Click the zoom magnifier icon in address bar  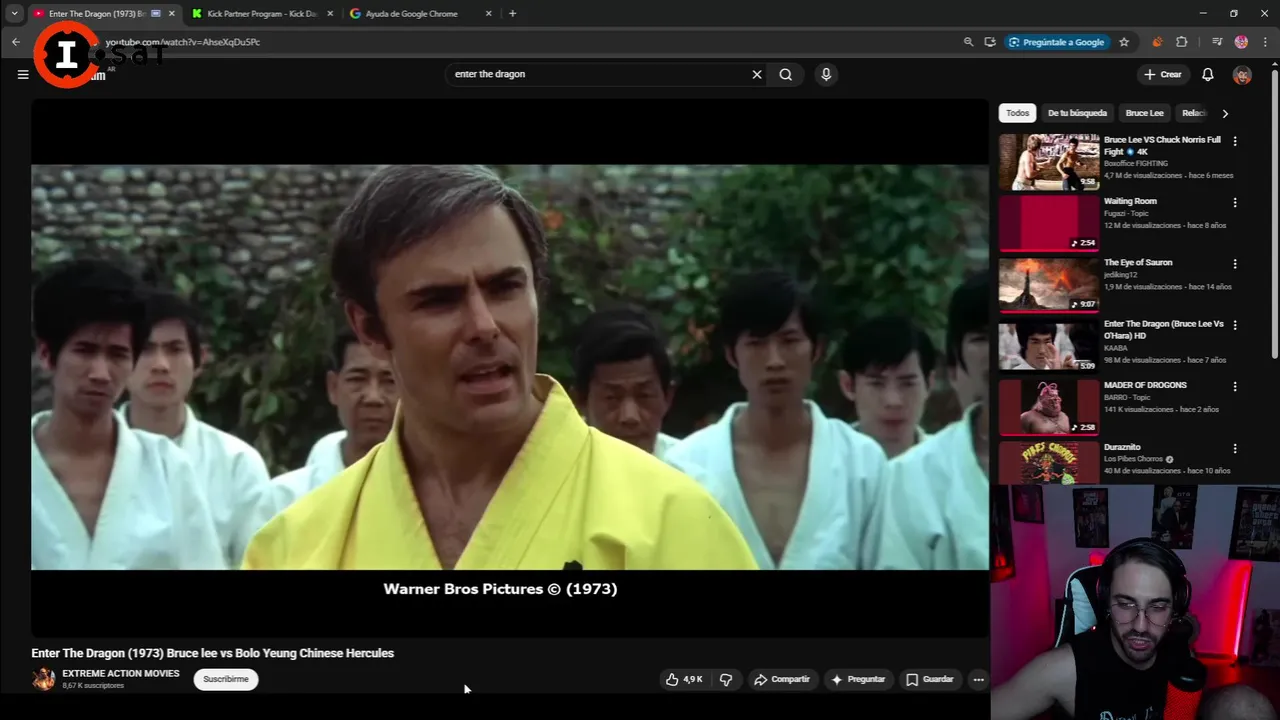[x=968, y=42]
